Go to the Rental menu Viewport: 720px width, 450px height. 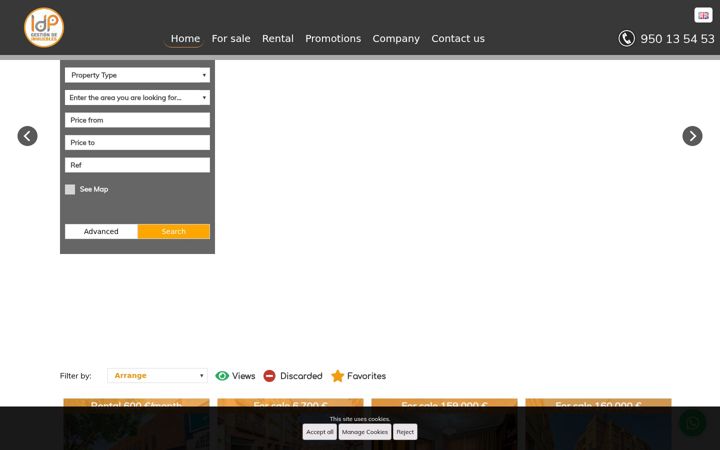click(278, 39)
